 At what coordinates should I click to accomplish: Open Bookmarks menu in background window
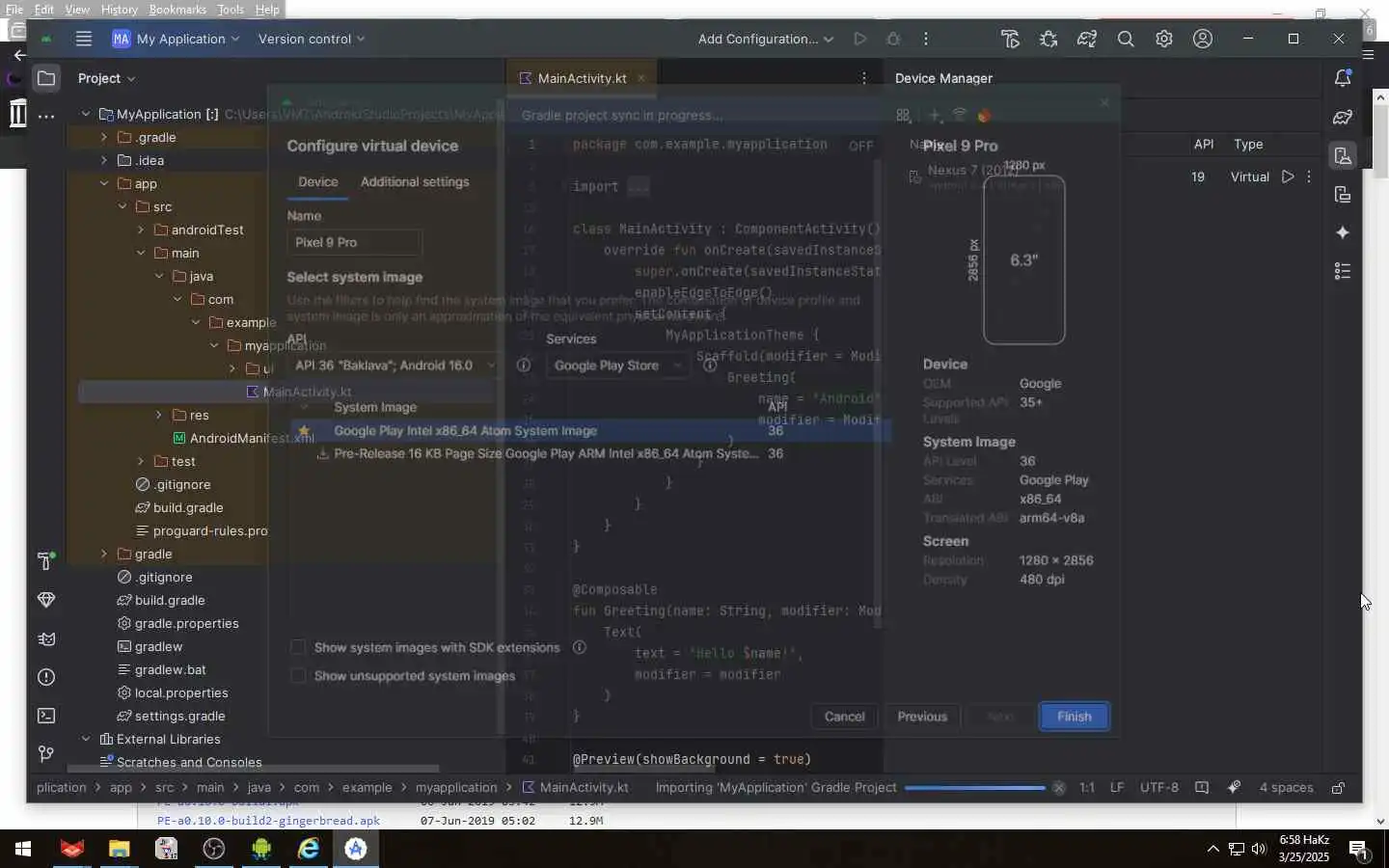pos(177,10)
